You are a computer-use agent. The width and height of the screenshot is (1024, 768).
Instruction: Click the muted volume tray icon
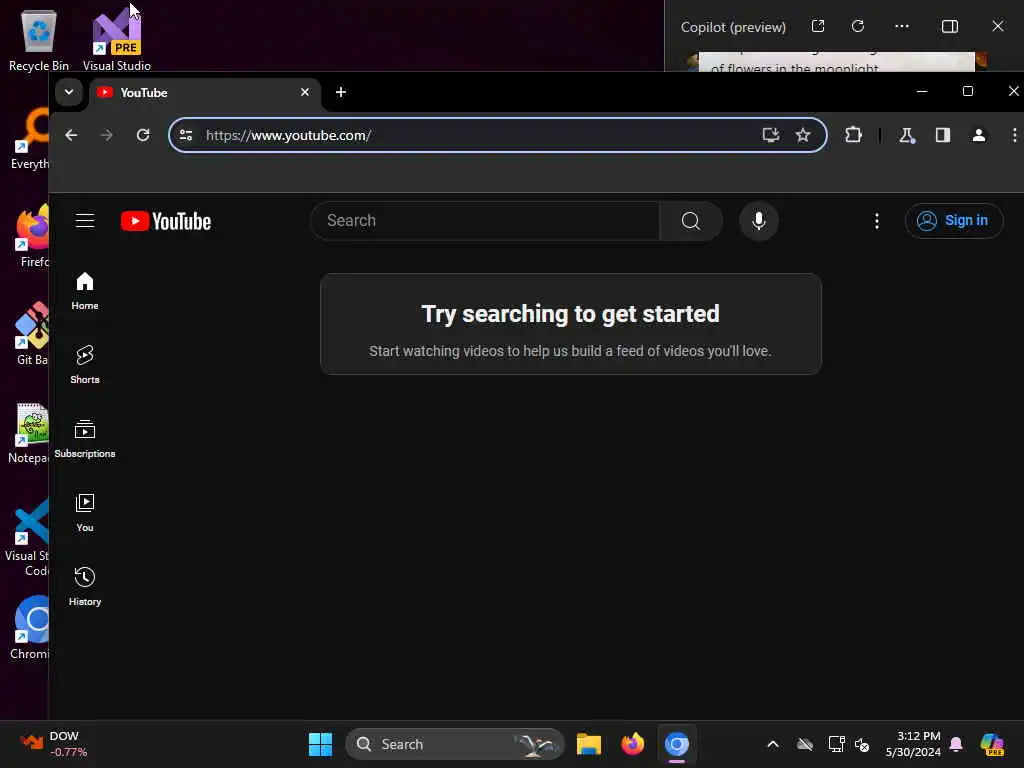tap(862, 744)
